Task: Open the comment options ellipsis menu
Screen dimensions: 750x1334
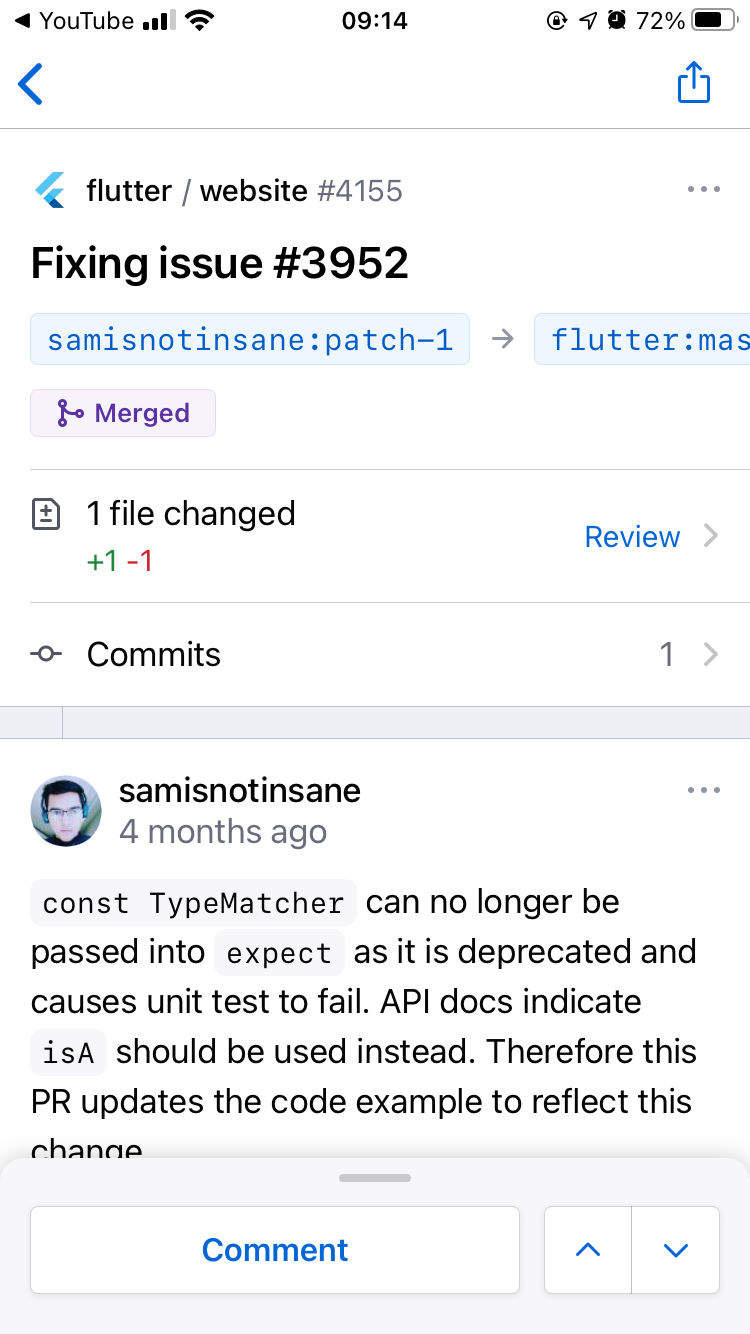Action: coord(704,790)
